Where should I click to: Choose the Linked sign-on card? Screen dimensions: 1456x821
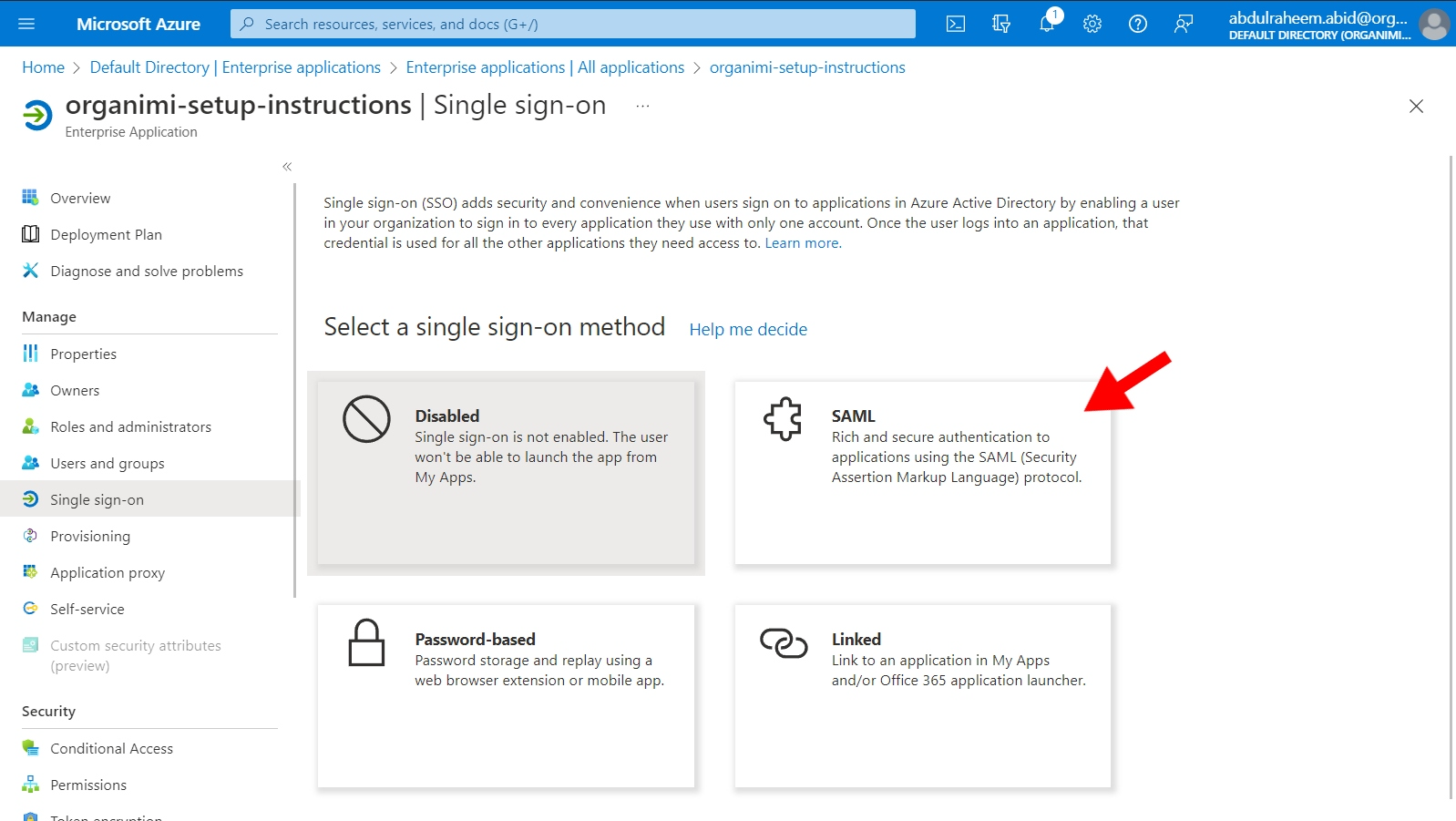click(x=922, y=696)
